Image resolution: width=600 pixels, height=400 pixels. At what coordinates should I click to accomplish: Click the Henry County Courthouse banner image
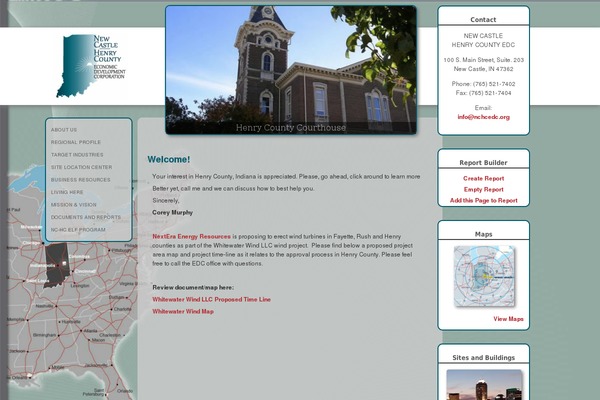click(x=291, y=70)
